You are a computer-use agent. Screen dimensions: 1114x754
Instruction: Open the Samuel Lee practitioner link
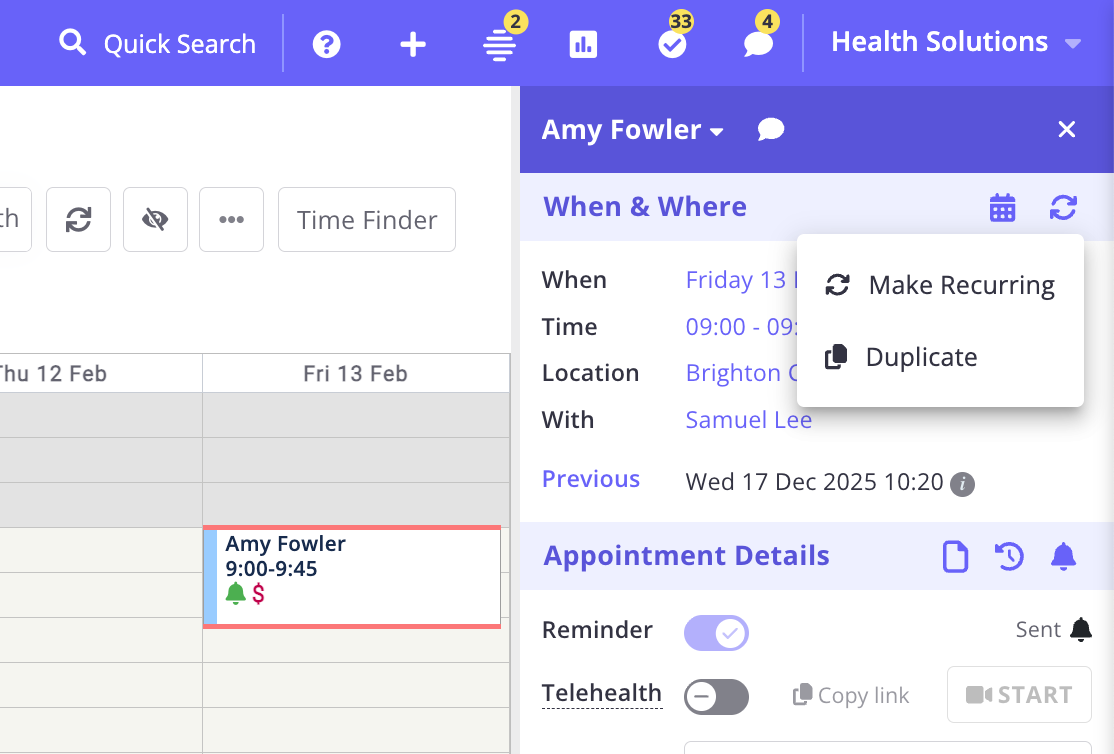point(748,420)
